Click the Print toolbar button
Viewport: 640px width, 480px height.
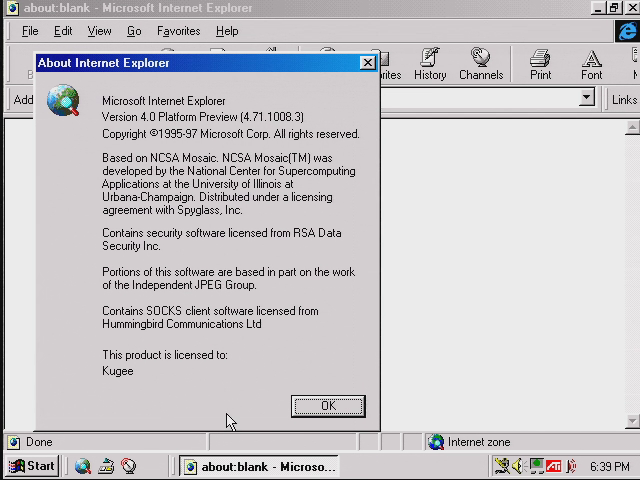[540, 64]
